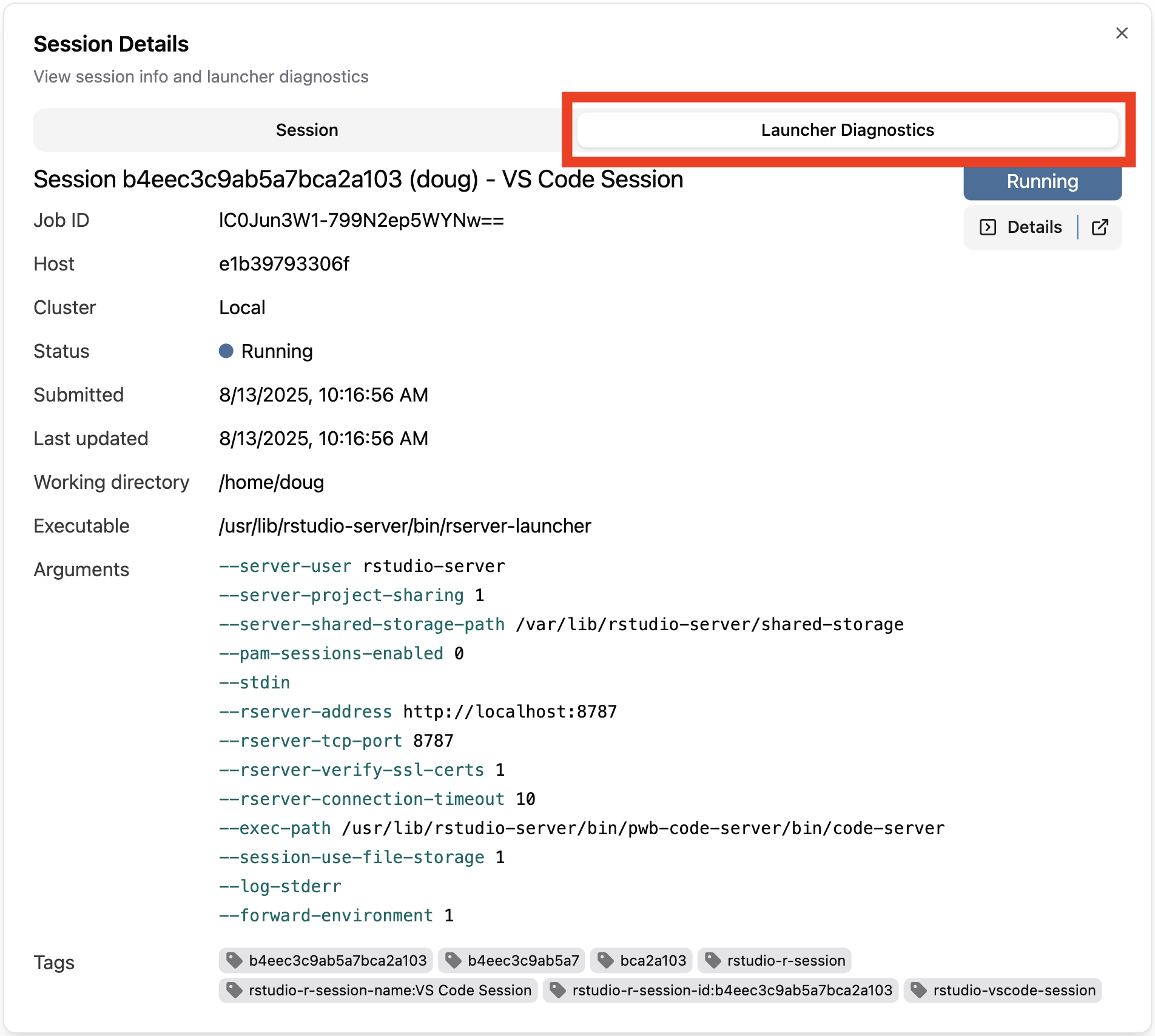Click the tag icon beside rstudio-r-session
1155x1036 pixels.
pos(713,960)
